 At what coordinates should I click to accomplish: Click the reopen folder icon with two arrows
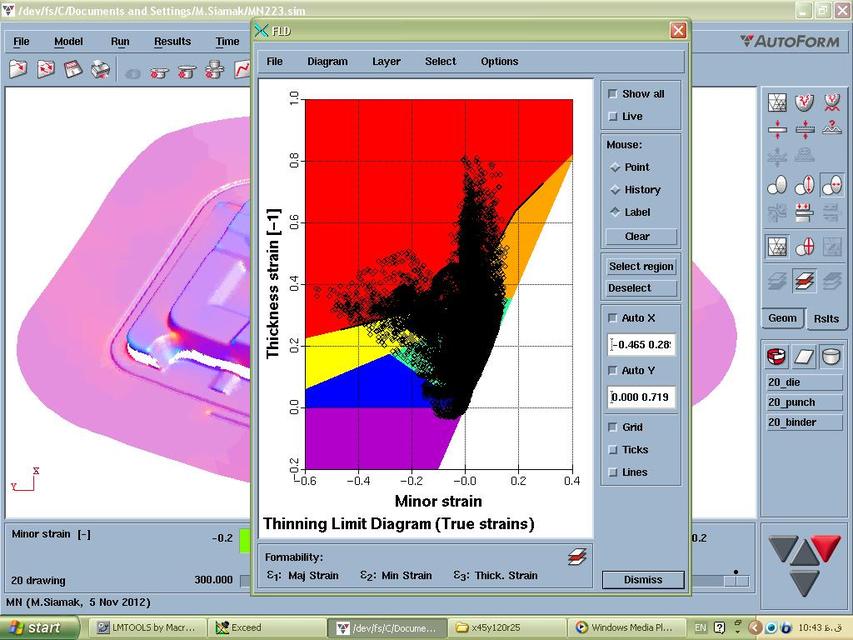[x=46, y=69]
